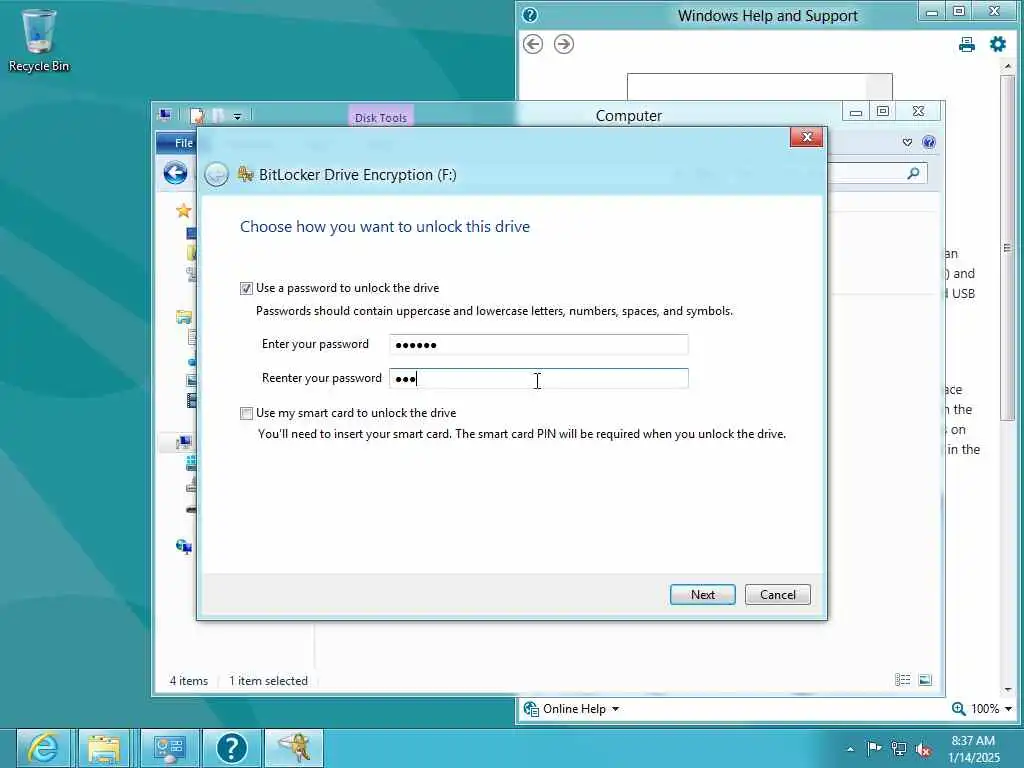Switch to large icons view in Computer window
Viewport: 1024px width, 768px height.
(925, 680)
